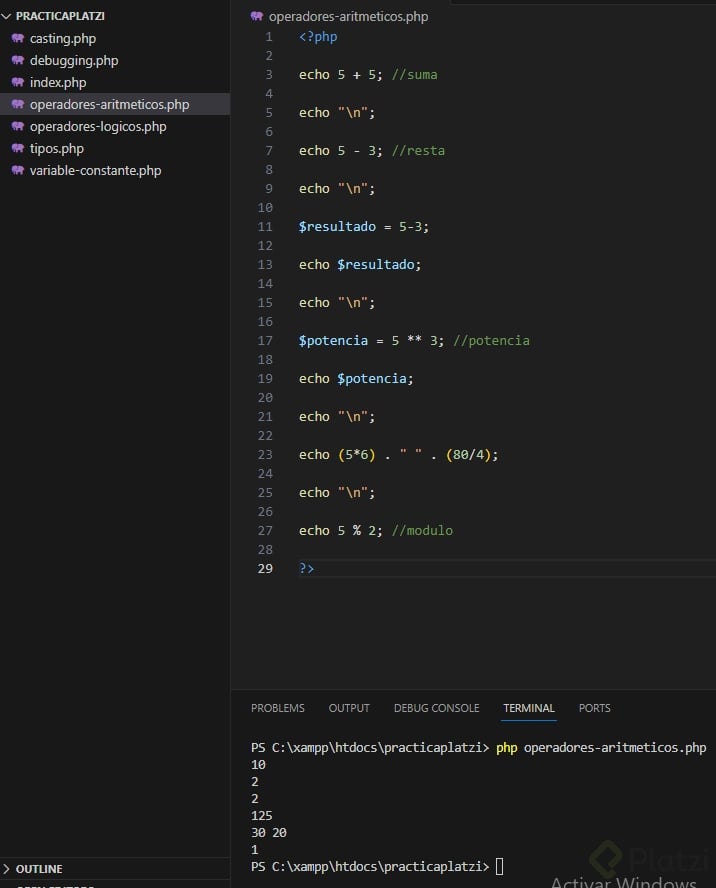Click the PHP icon beside operadores-logicos.php
This screenshot has height=888, width=716.
[17, 126]
